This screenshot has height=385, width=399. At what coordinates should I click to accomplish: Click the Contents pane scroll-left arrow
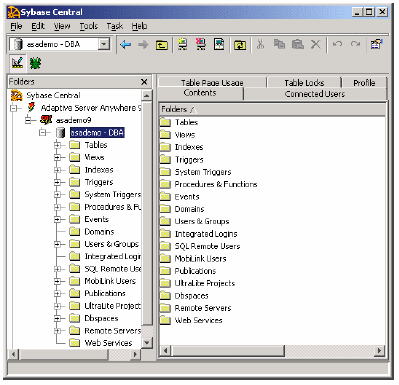pyautogui.click(x=166, y=351)
